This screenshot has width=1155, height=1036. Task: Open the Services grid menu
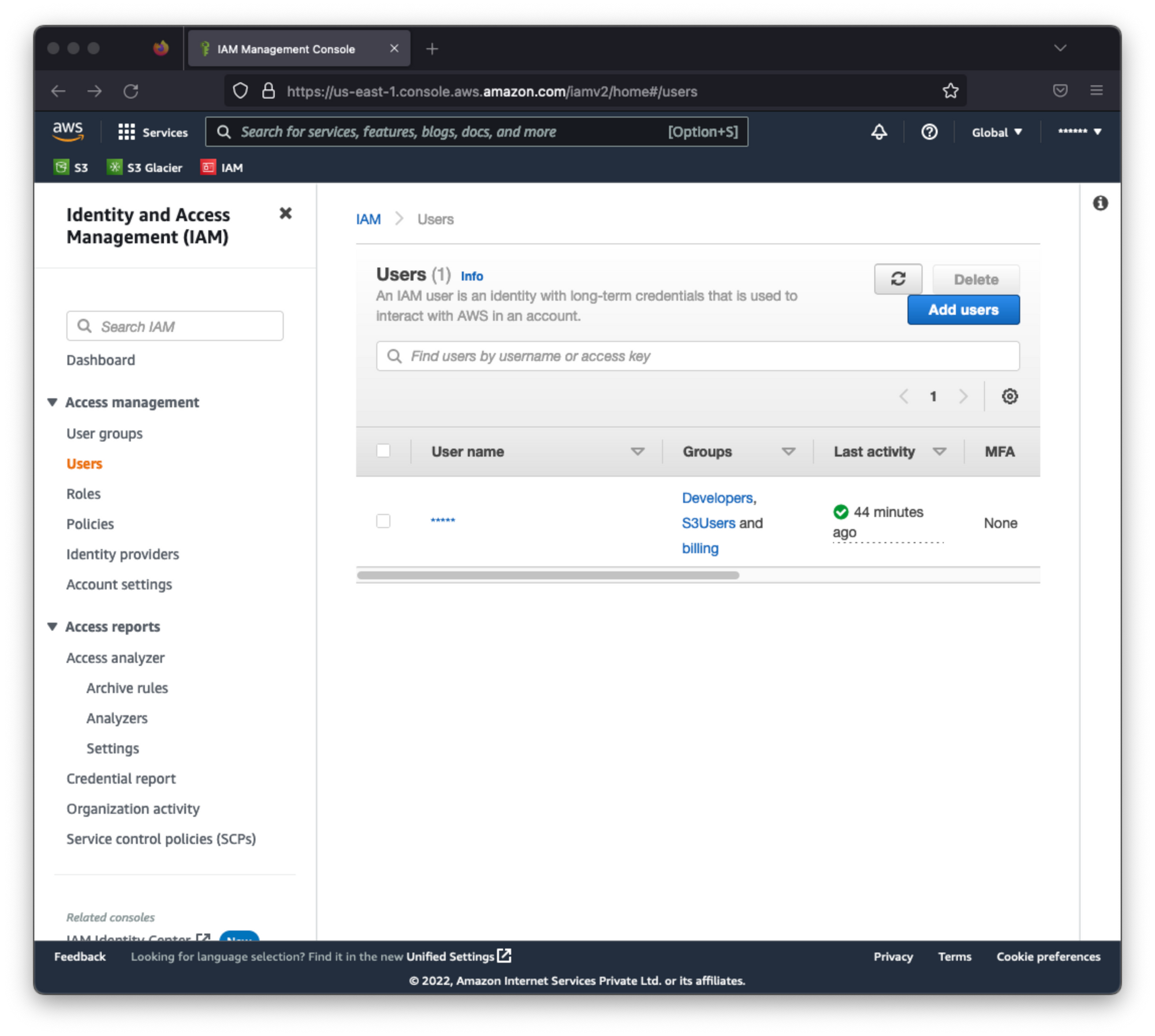click(152, 132)
